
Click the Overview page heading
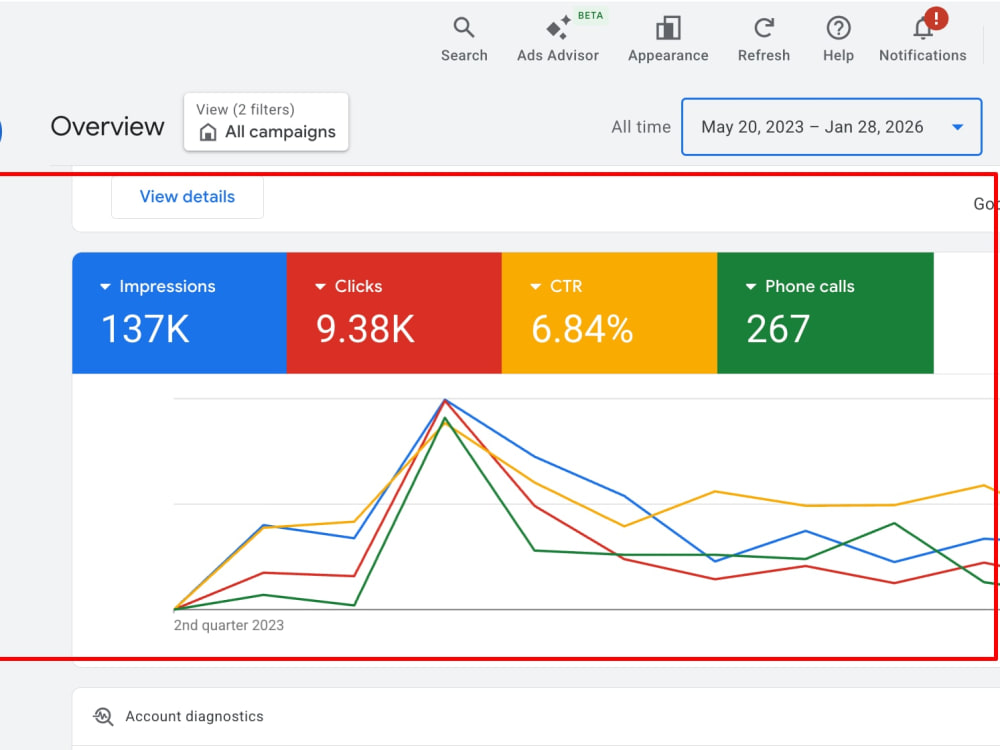(x=108, y=126)
